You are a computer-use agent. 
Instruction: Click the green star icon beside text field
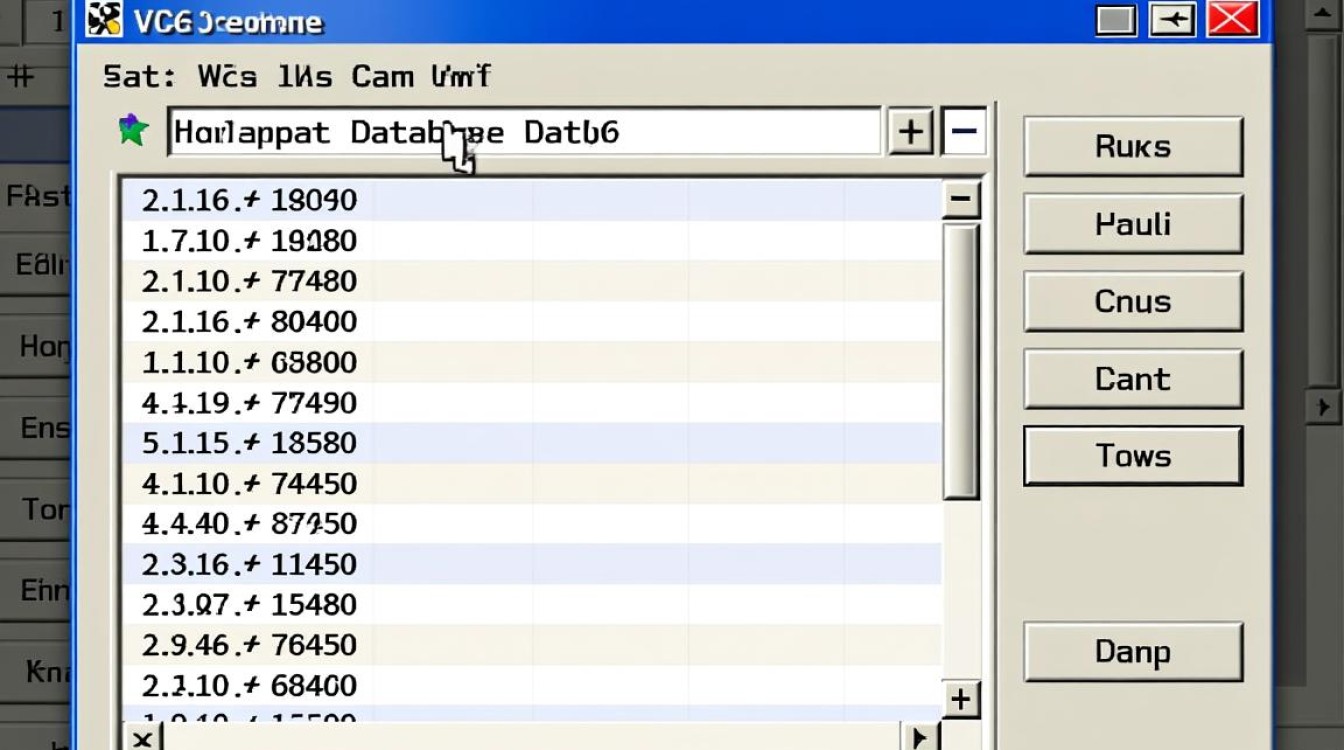pos(133,130)
